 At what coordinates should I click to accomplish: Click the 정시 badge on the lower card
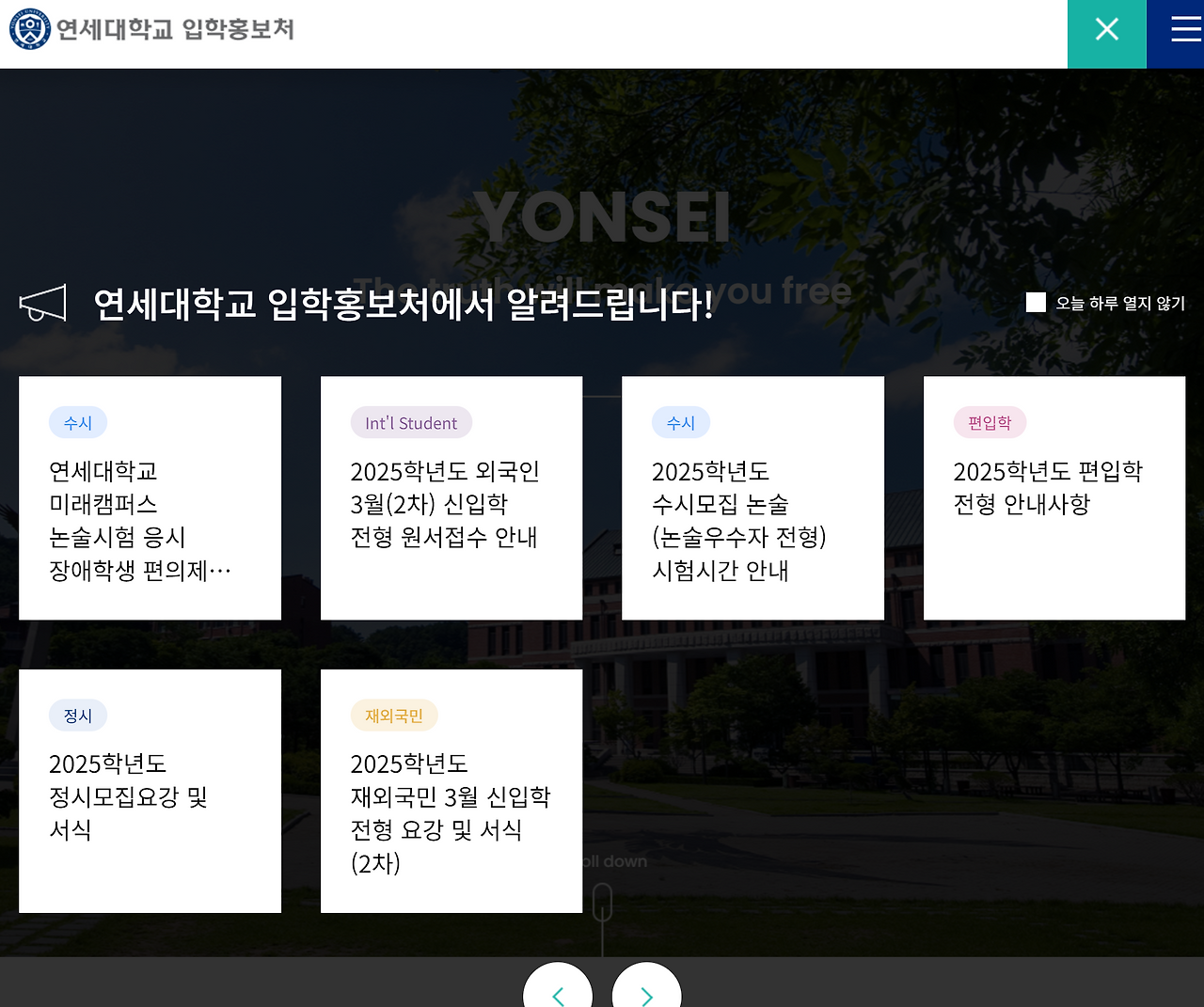tap(78, 716)
